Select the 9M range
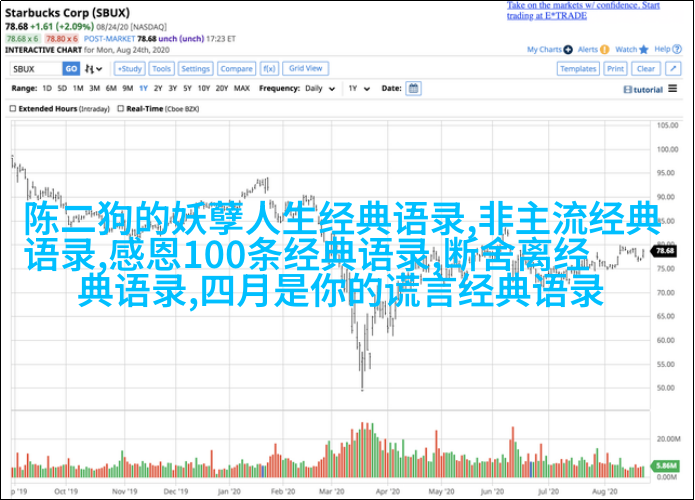 (x=128, y=89)
